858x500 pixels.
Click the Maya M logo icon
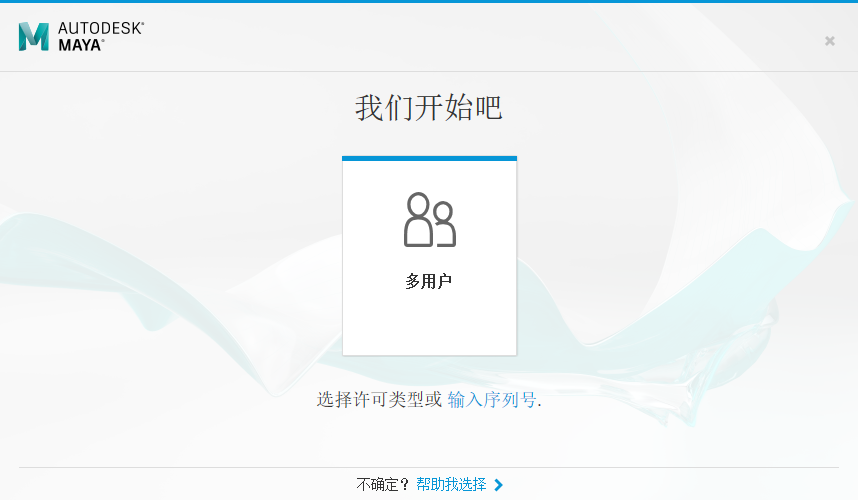(33, 37)
